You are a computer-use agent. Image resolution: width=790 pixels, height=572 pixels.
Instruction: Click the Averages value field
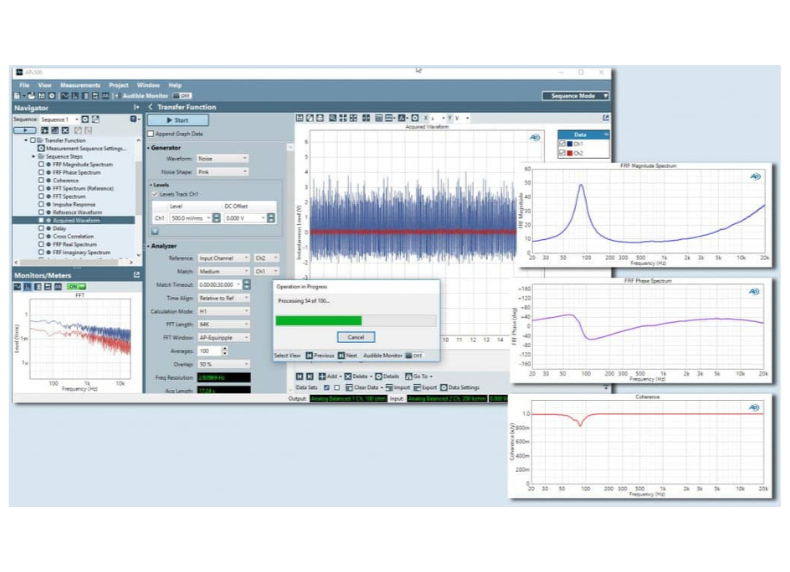tap(210, 351)
